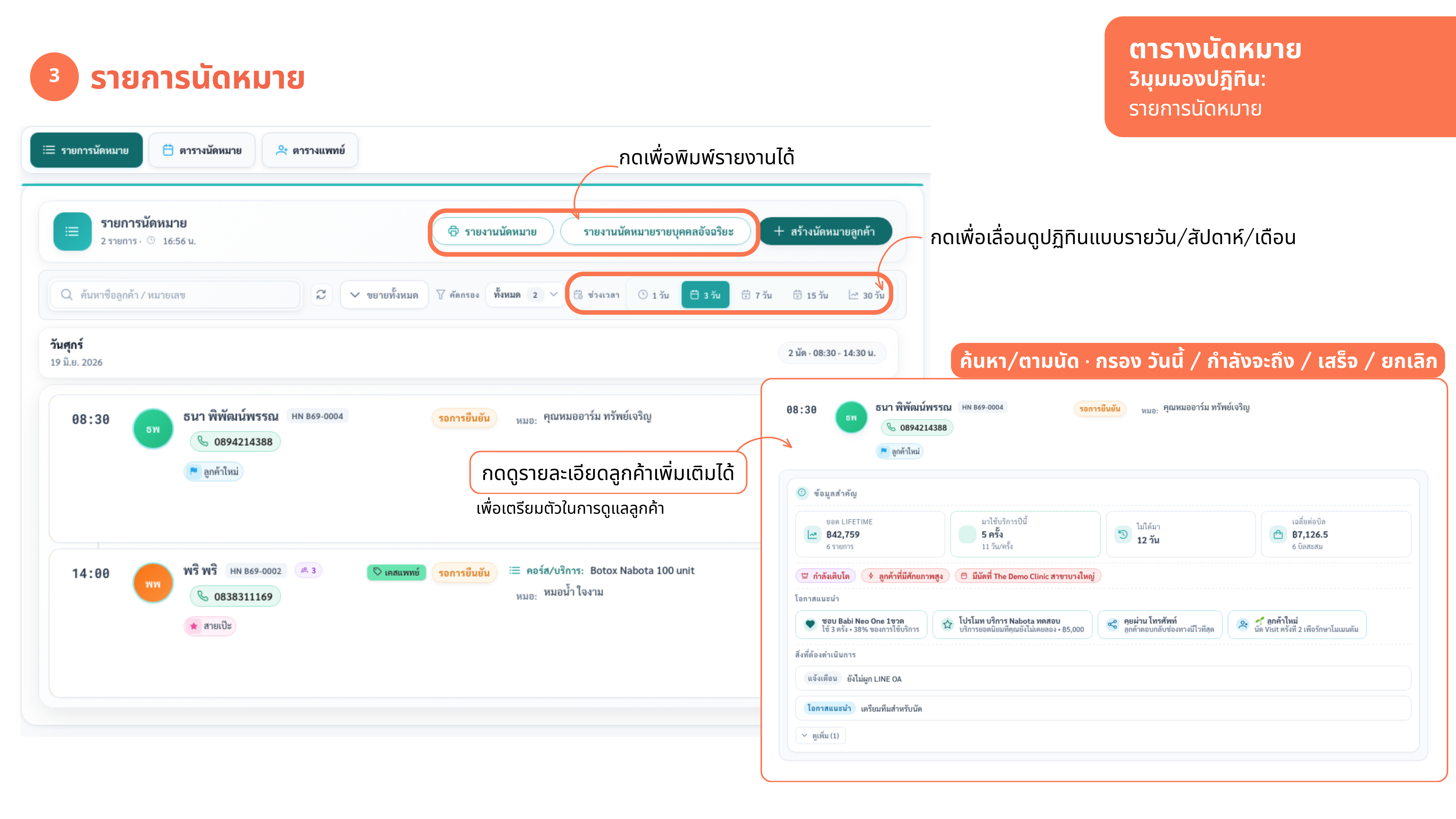Click the info icon beside ข้อมูลสำคัญ
Viewport: 1456px width, 819px height.
(802, 493)
